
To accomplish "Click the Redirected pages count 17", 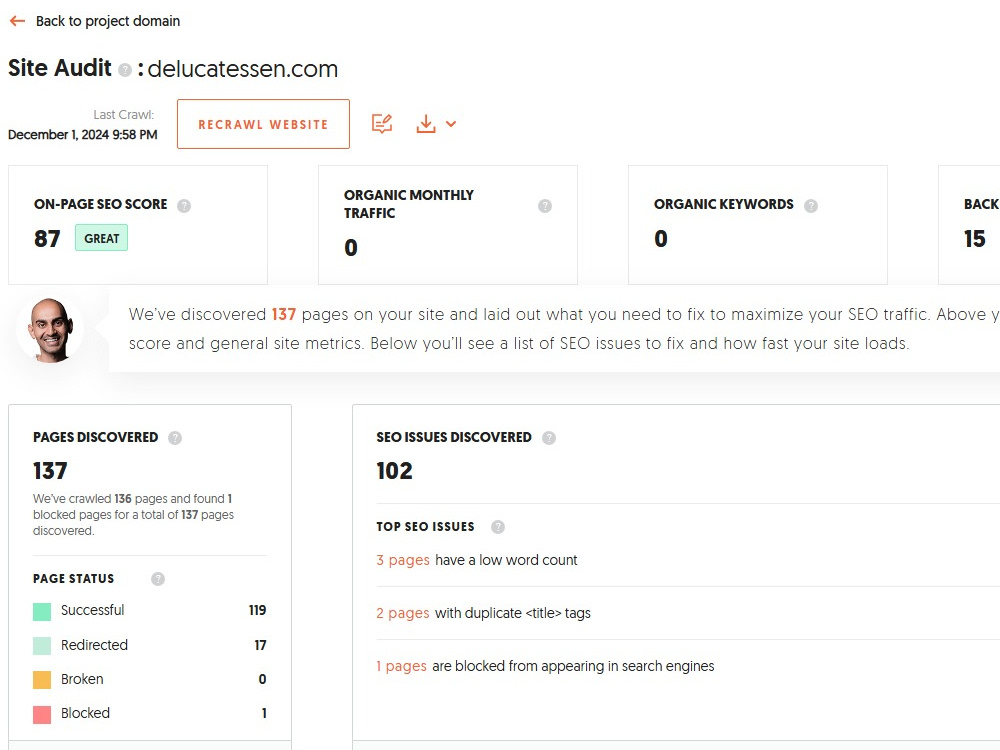I will 260,645.
